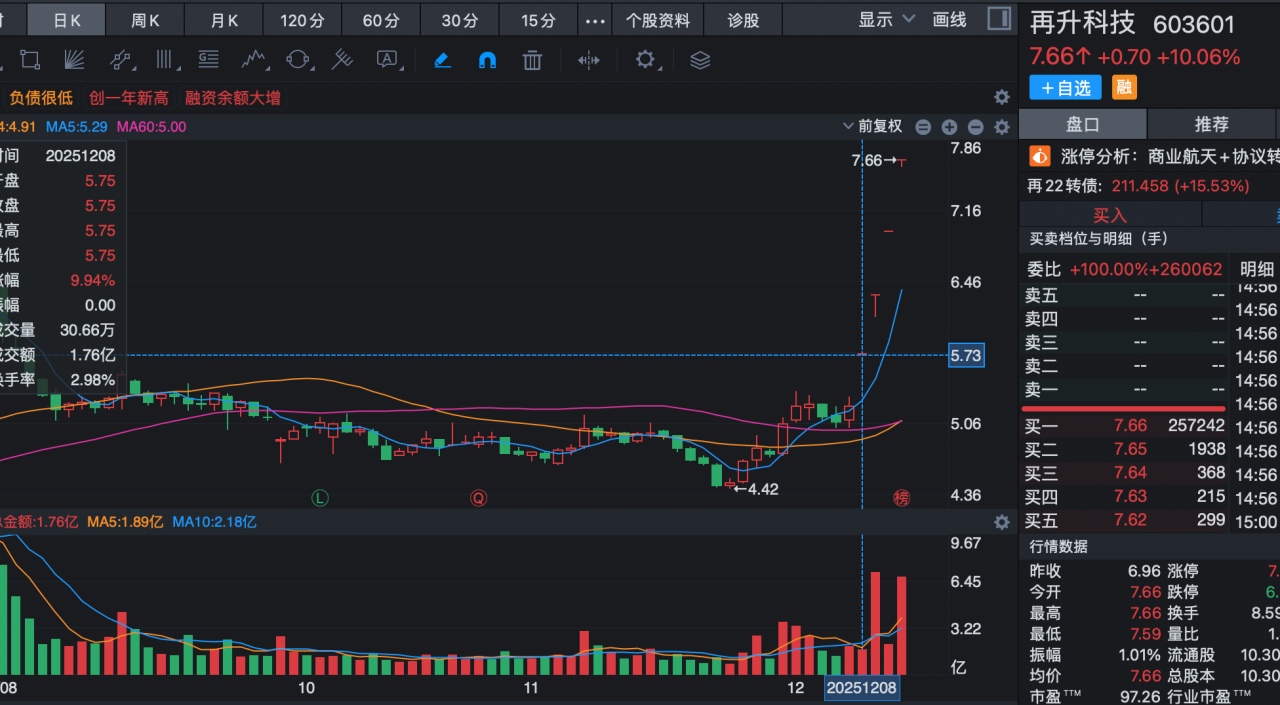Click the trash delete-drawings icon
This screenshot has width=1280, height=705.
click(532, 60)
